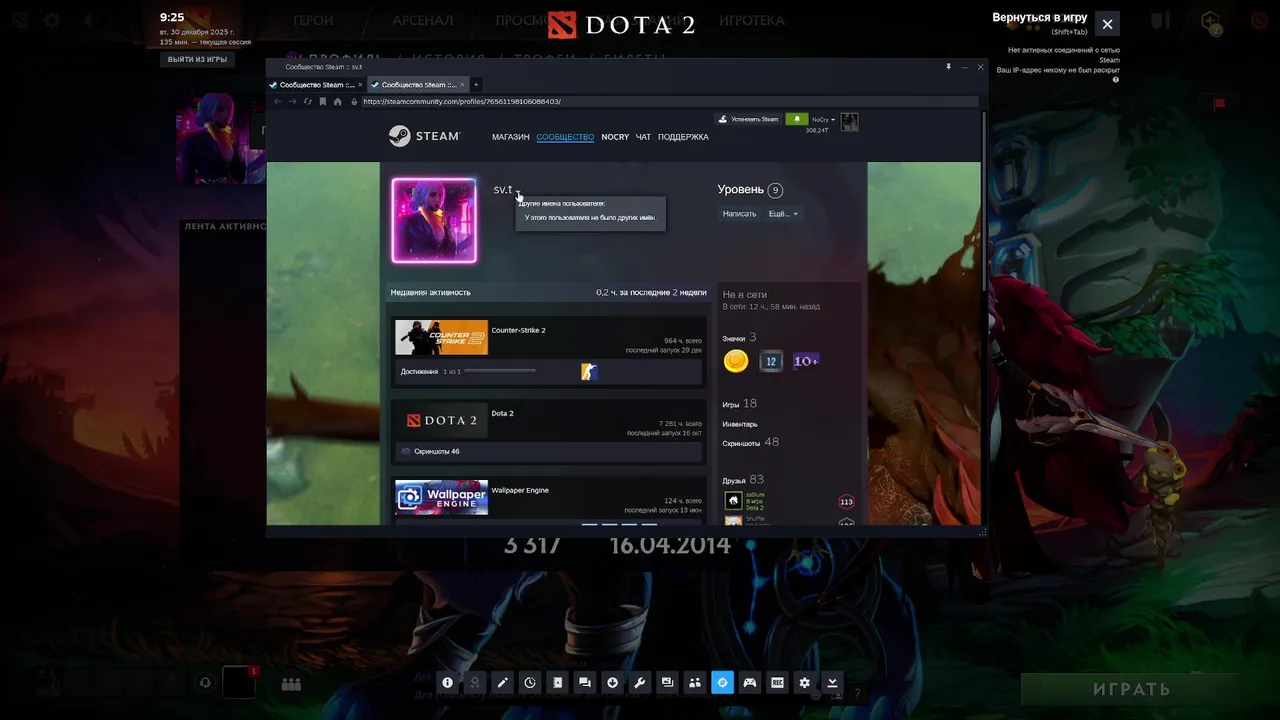Collapse overlay toolbar with the down-arrow icon
Viewport: 1280px width, 720px height.
click(832, 683)
